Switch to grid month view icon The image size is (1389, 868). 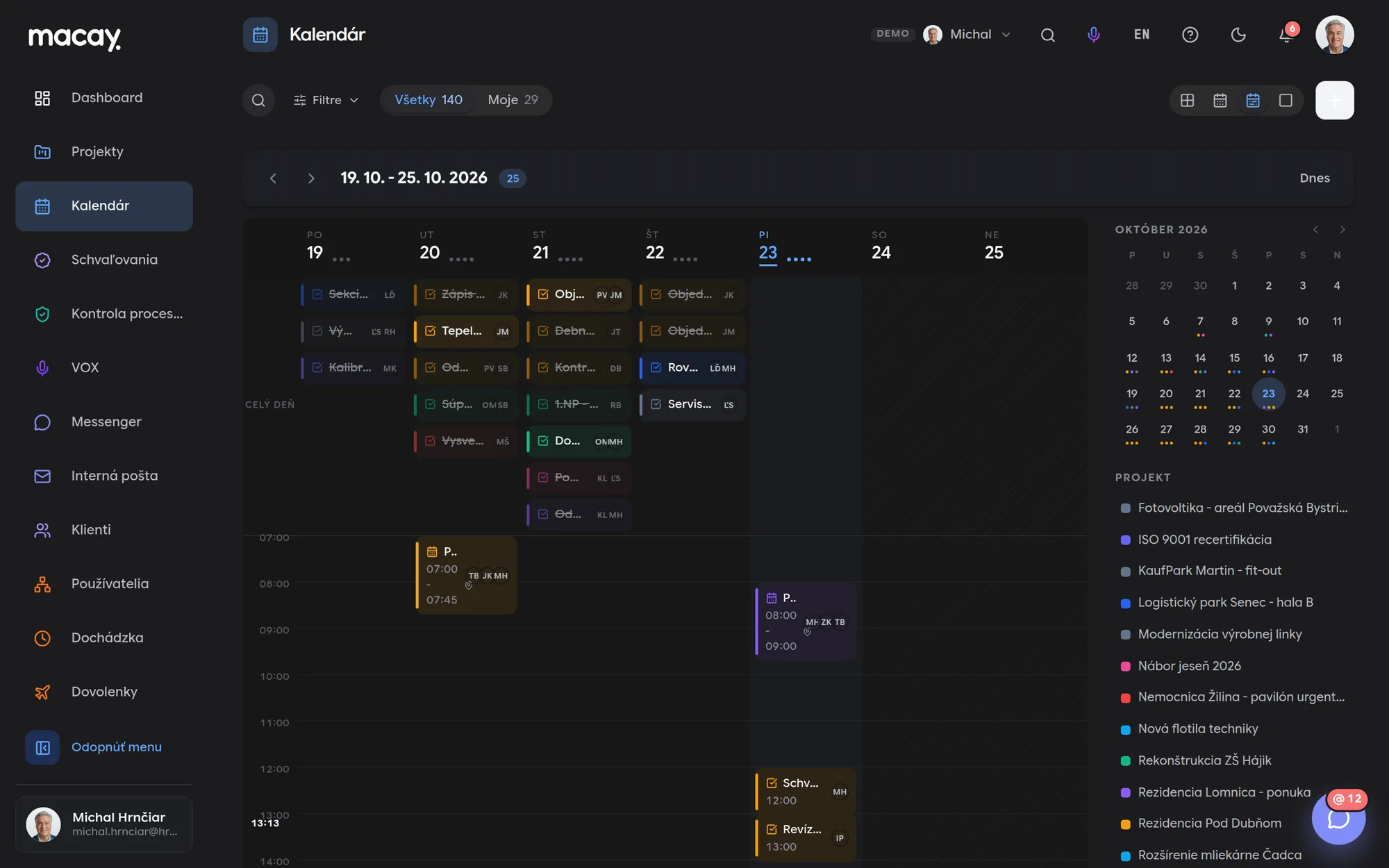[1188, 101]
